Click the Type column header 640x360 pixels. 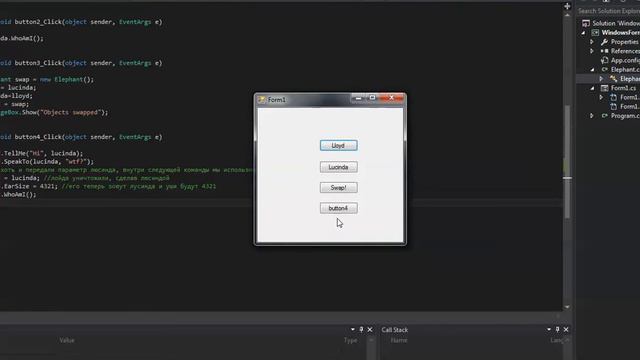[x=350, y=340]
